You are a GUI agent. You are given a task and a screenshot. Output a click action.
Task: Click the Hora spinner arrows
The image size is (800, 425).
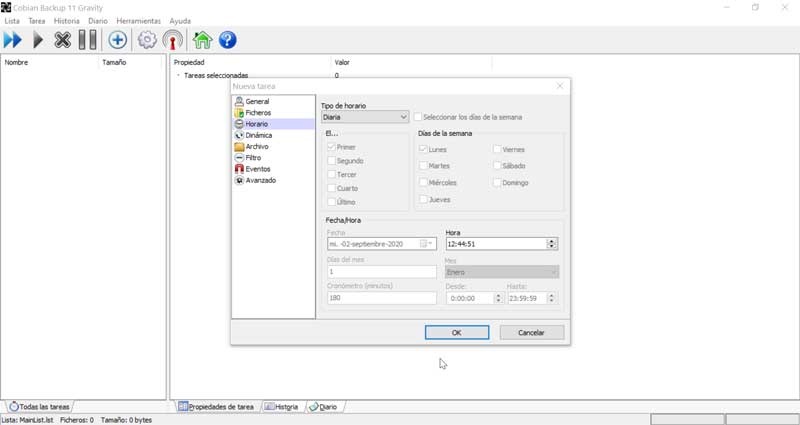click(x=551, y=244)
